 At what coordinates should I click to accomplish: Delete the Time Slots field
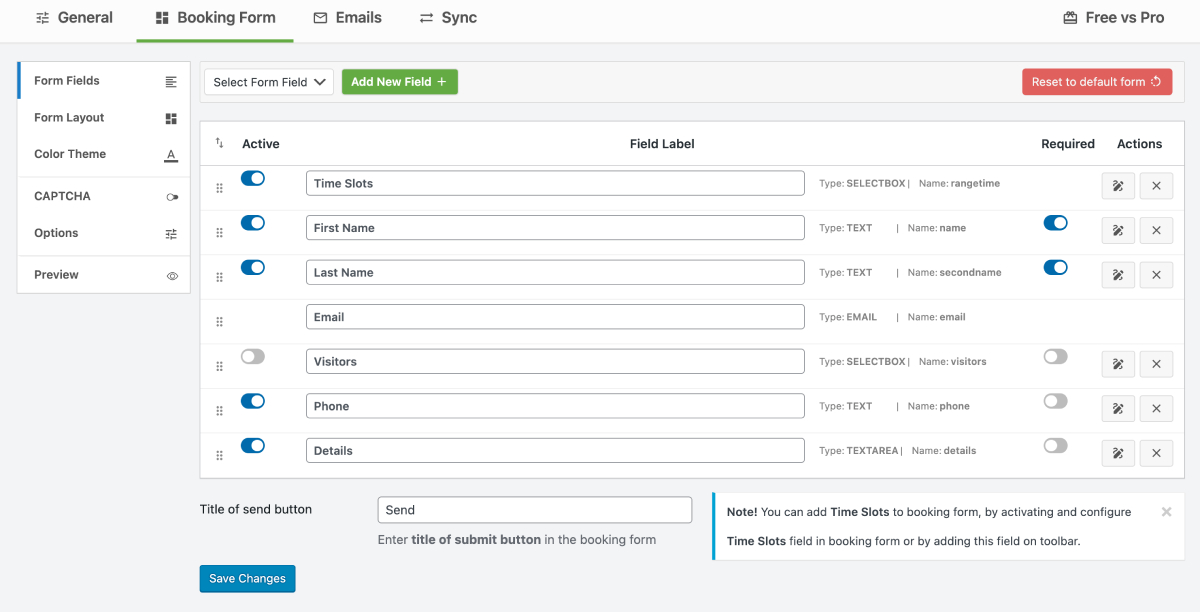click(1156, 186)
